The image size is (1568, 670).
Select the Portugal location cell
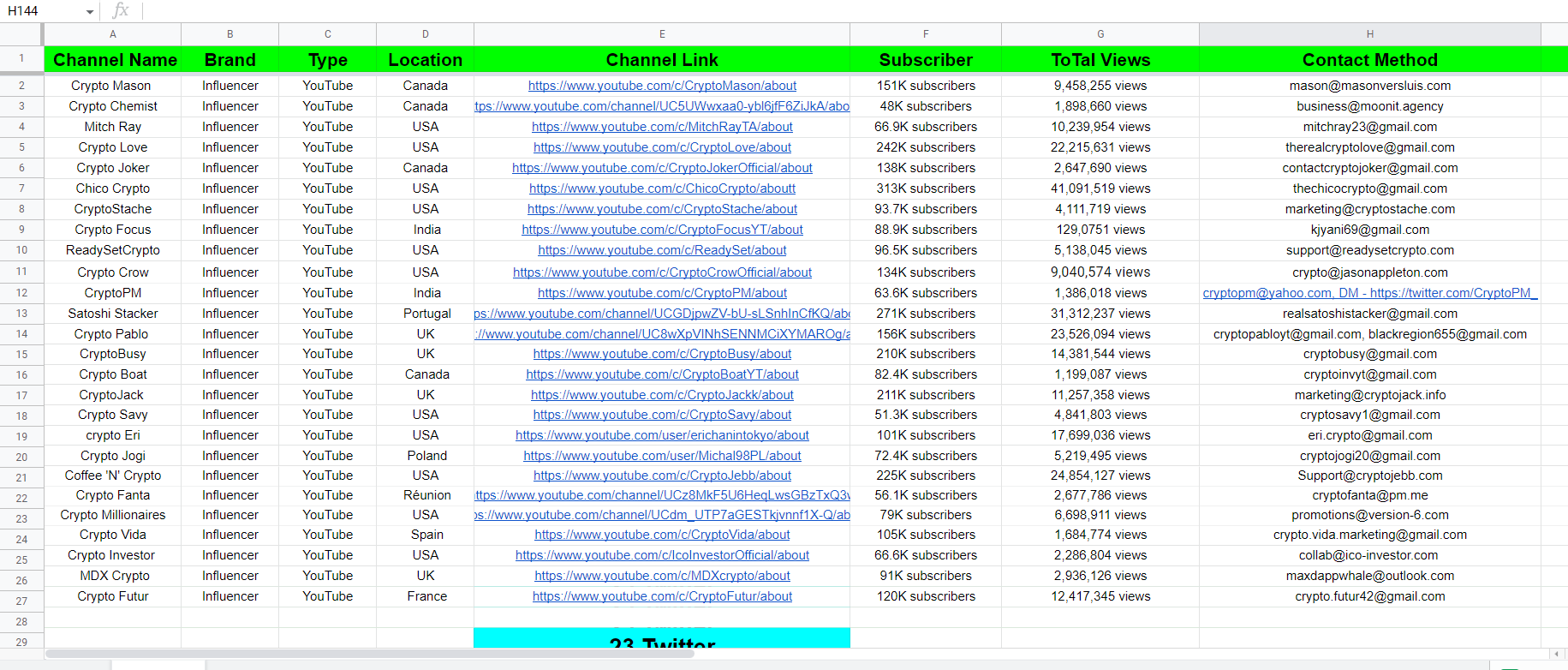click(426, 314)
